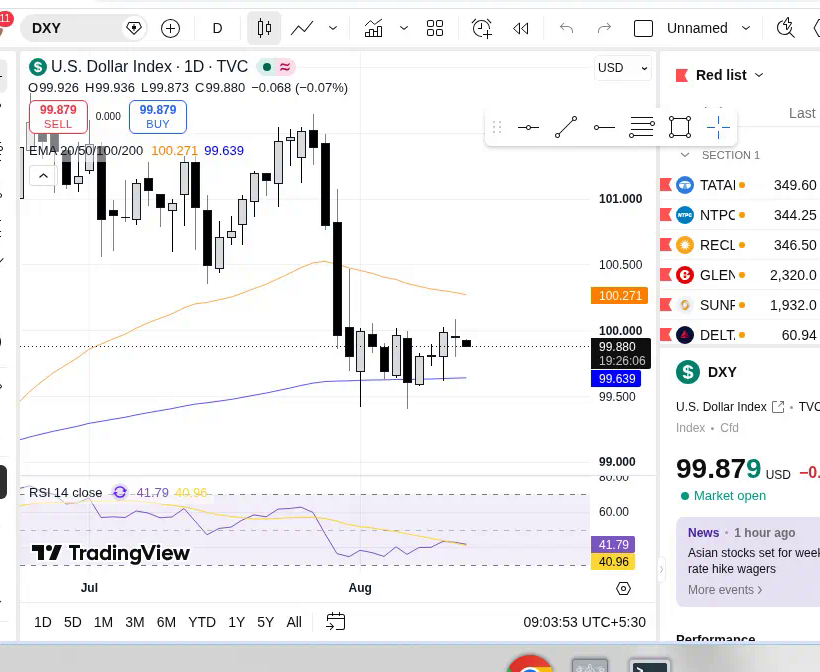Click the red flag beside SUNF
This screenshot has height=672, width=820.
click(666, 304)
